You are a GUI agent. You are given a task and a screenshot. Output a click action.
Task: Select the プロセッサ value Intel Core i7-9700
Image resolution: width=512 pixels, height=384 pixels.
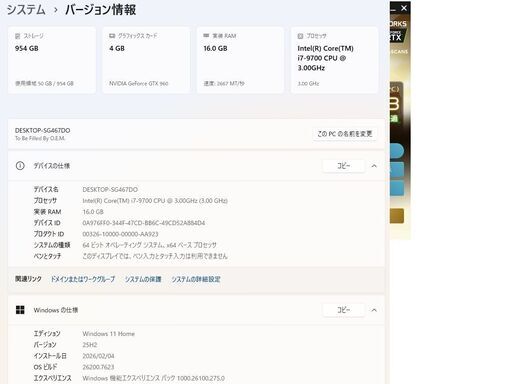point(155,201)
